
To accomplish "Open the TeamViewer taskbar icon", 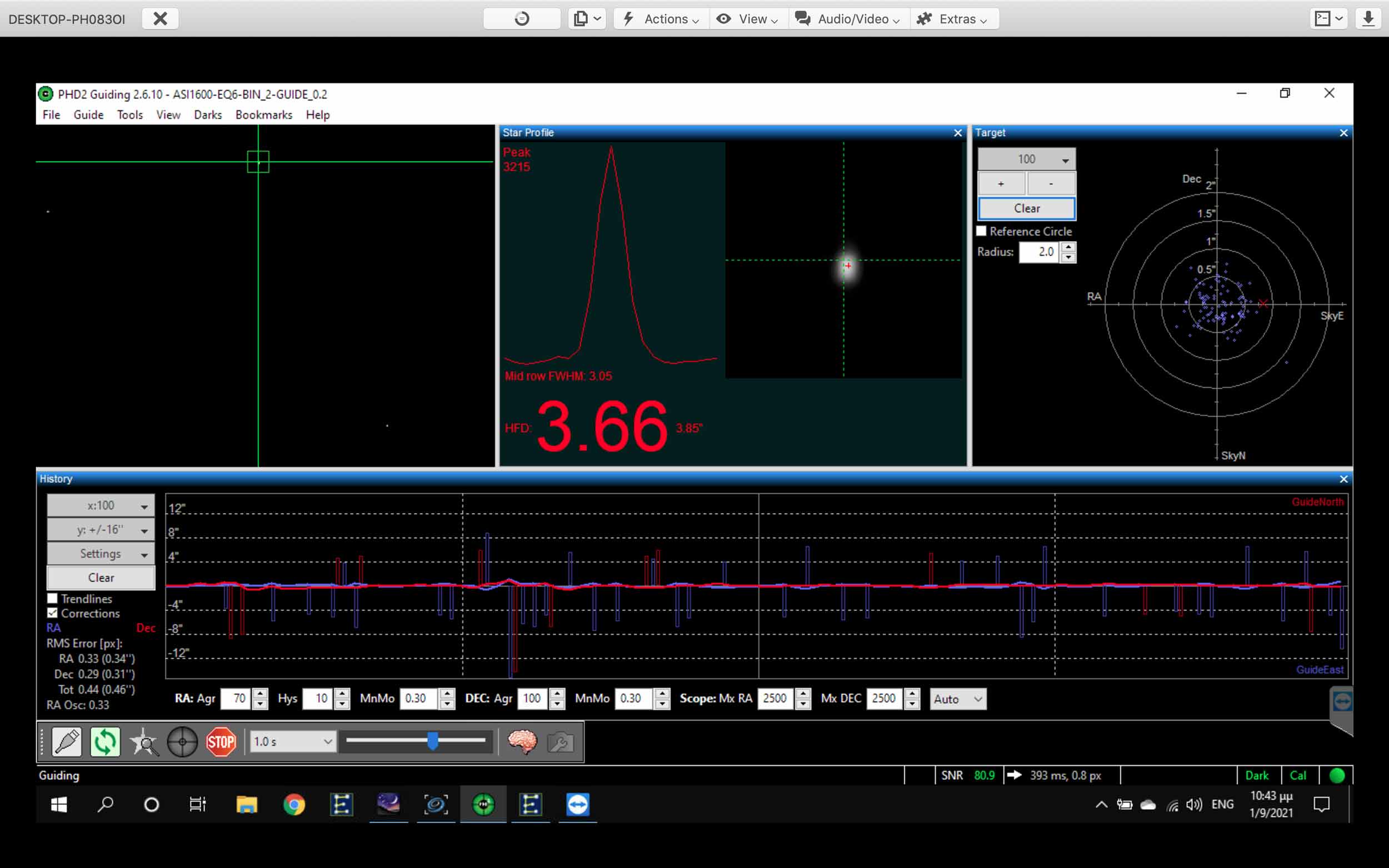I will [577, 805].
